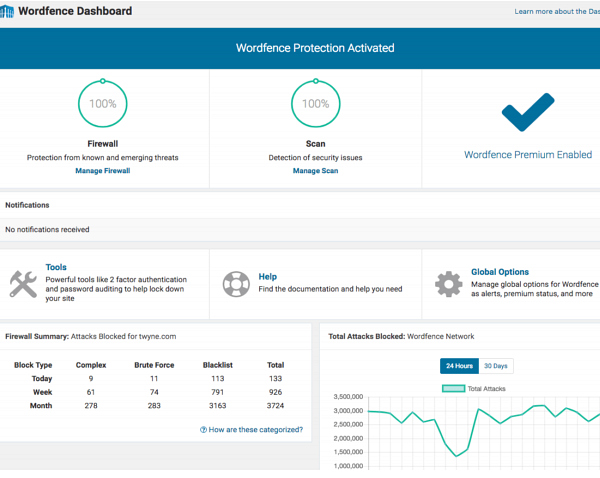
Task: Open the Manage Firewall link
Action: coord(103,171)
